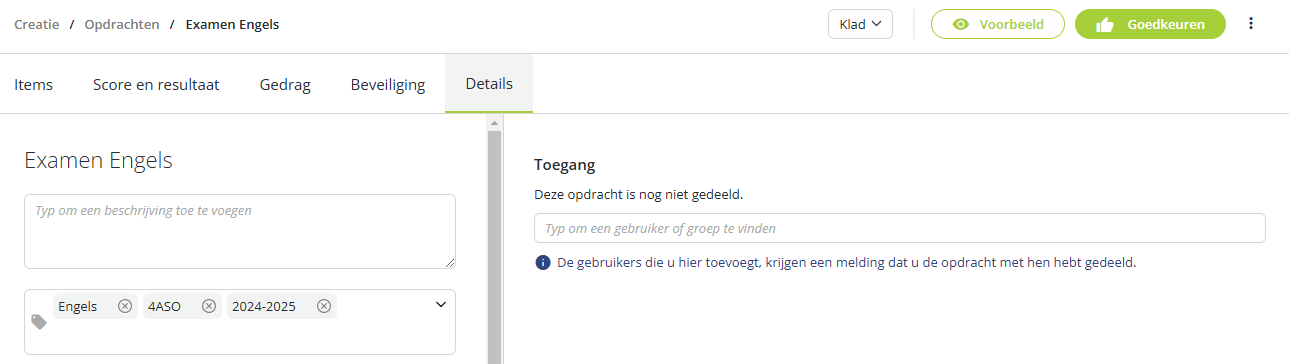This screenshot has width=1289, height=364.
Task: Open the Klad status dropdown
Action: [860, 24]
